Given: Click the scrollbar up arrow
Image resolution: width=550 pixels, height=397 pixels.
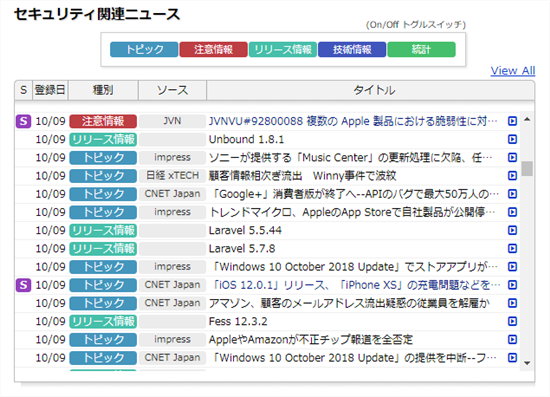Looking at the screenshot, I should click(x=527, y=120).
